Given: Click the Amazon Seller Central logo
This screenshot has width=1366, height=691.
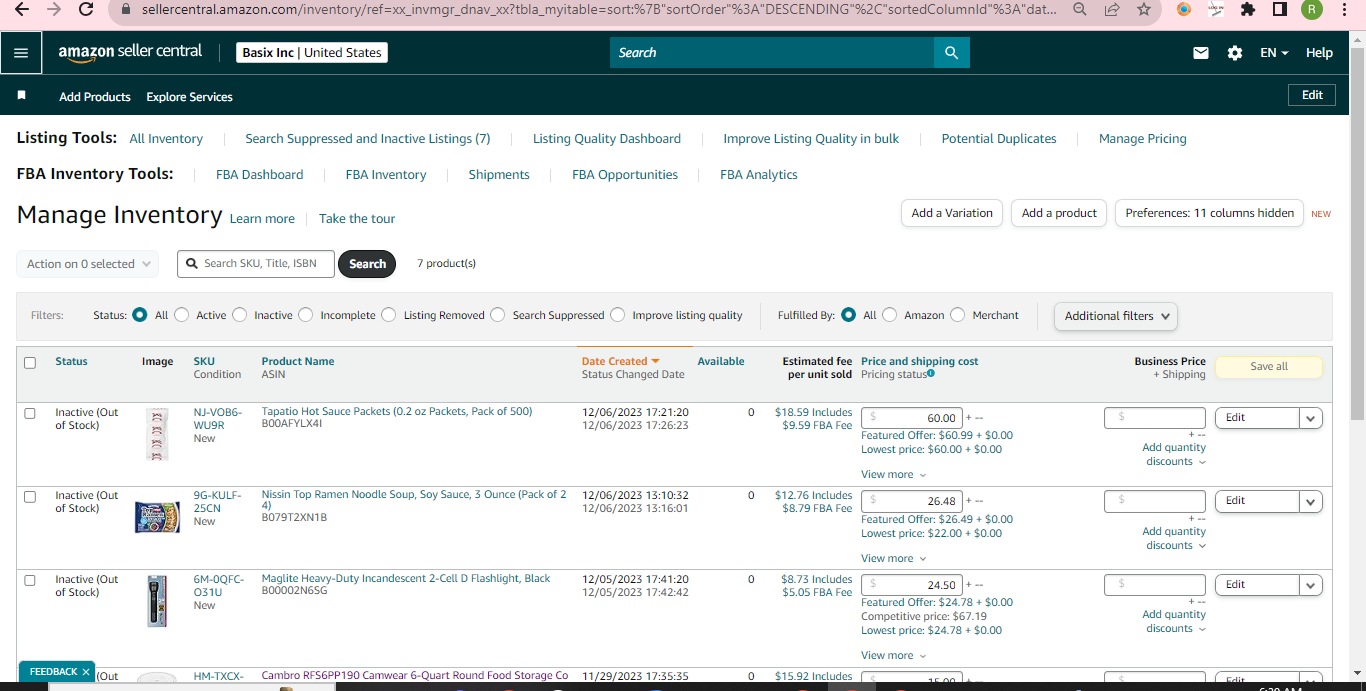Looking at the screenshot, I should click(130, 52).
